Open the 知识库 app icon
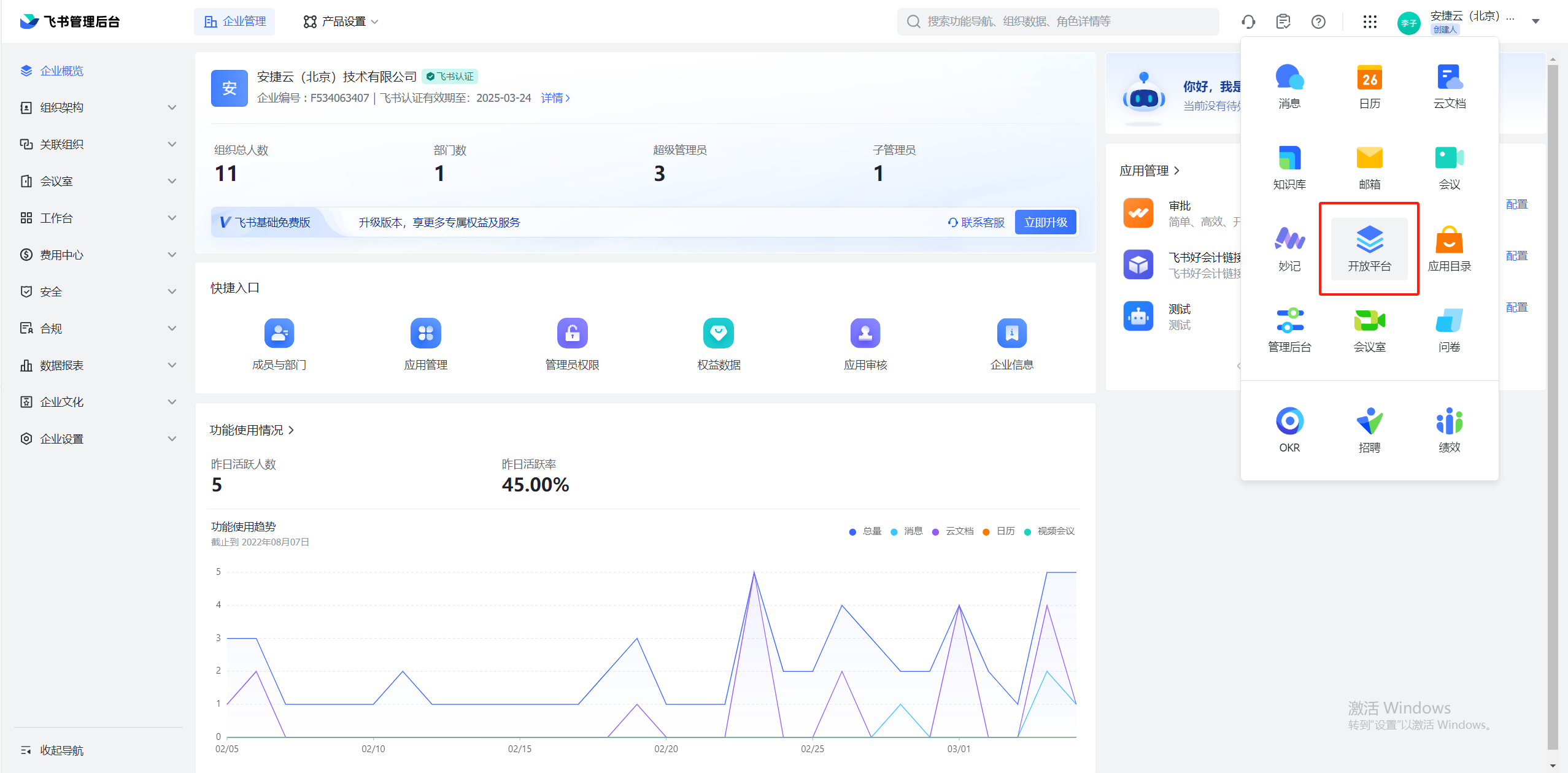Viewport: 1568px width, 773px height. pos(1289,167)
